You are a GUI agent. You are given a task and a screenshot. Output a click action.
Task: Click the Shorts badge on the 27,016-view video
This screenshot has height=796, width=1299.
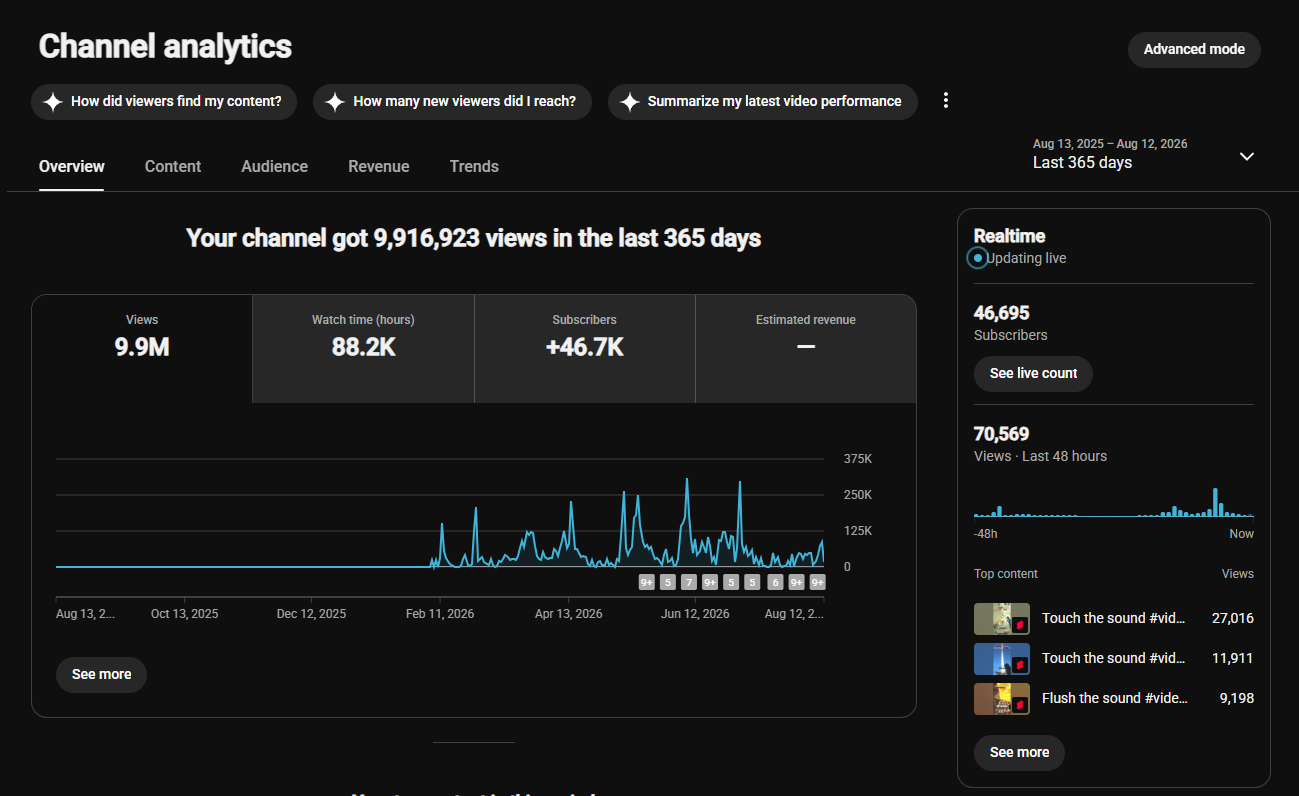(x=1020, y=625)
